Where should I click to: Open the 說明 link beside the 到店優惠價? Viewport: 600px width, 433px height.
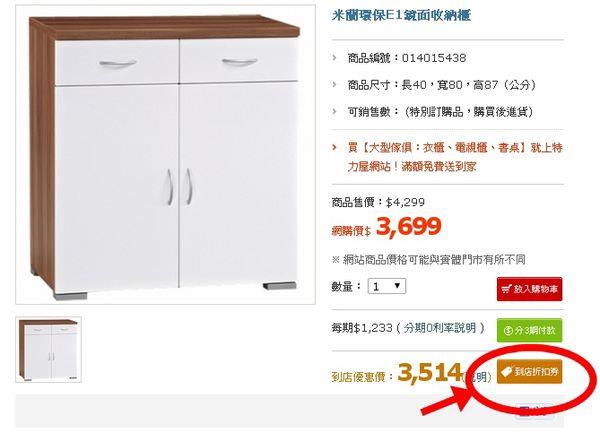478,377
